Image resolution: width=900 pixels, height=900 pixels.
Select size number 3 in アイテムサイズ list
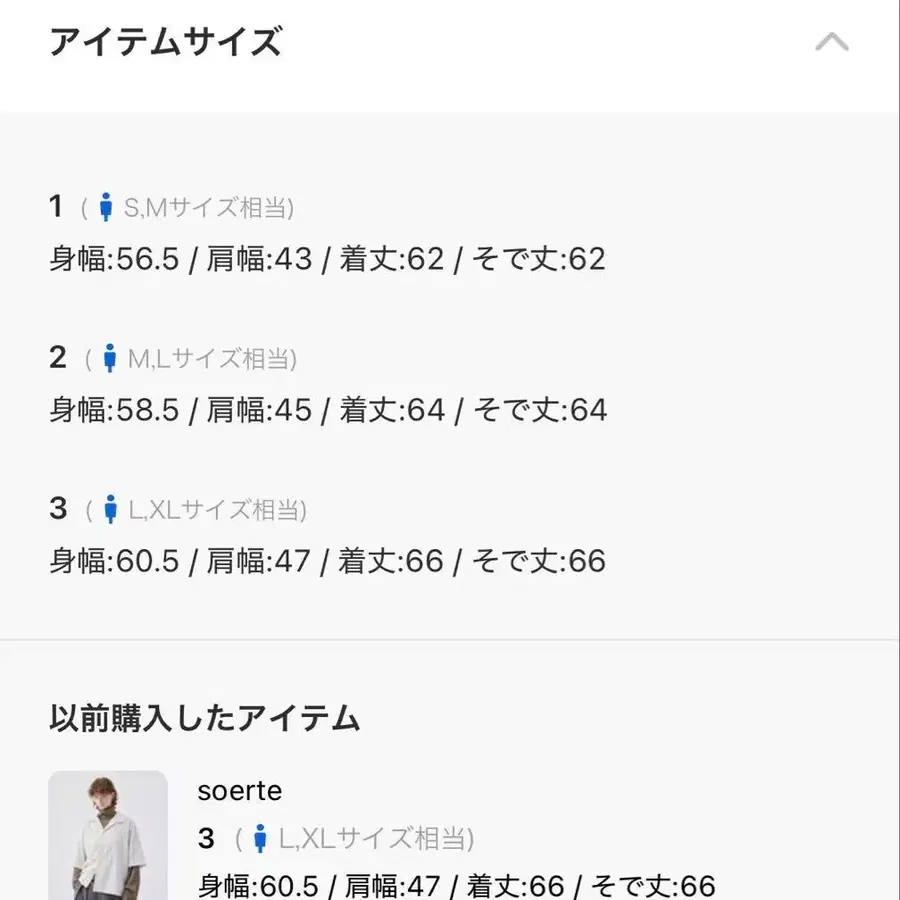58,508
